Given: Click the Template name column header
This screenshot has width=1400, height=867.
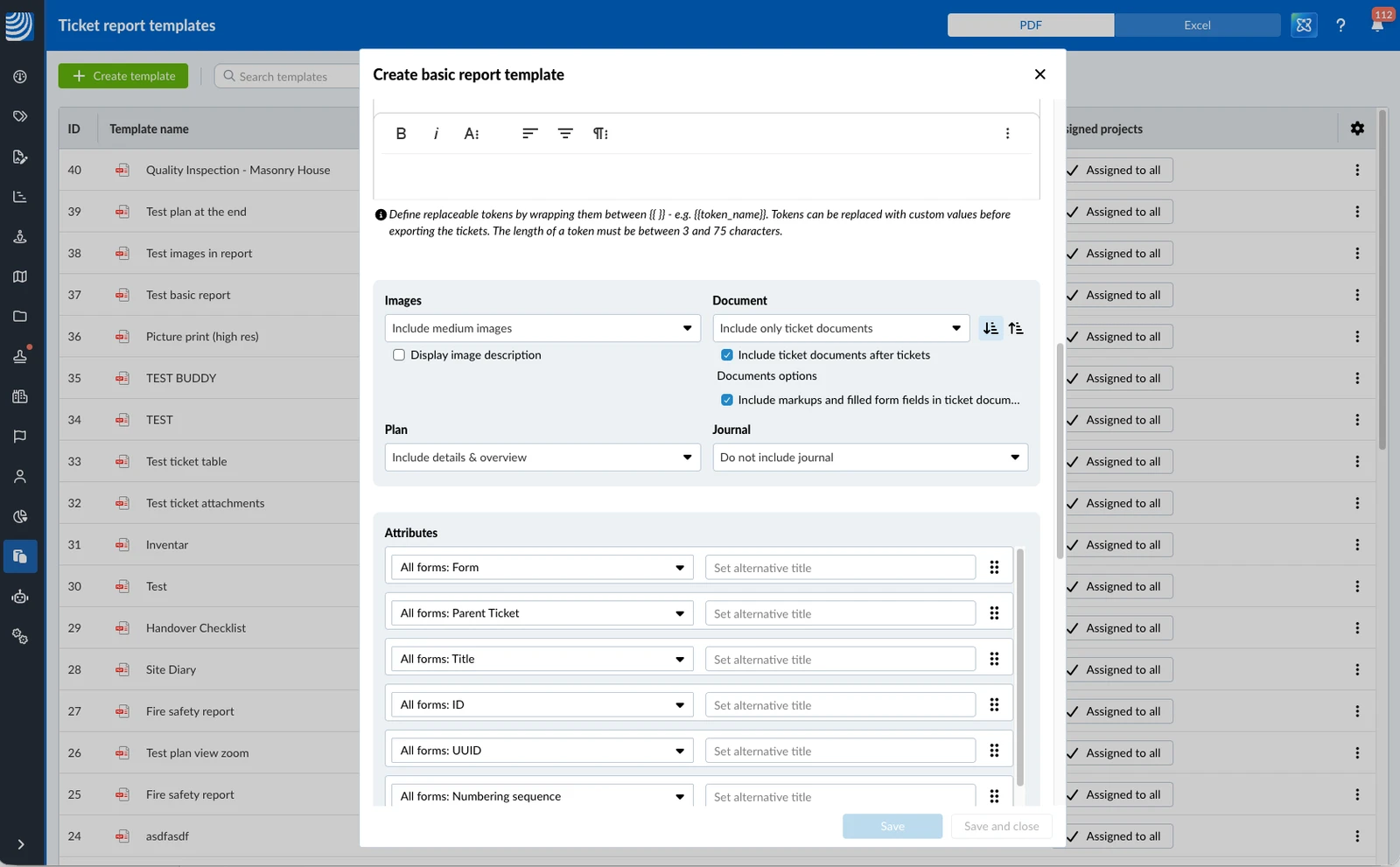Looking at the screenshot, I should (149, 129).
